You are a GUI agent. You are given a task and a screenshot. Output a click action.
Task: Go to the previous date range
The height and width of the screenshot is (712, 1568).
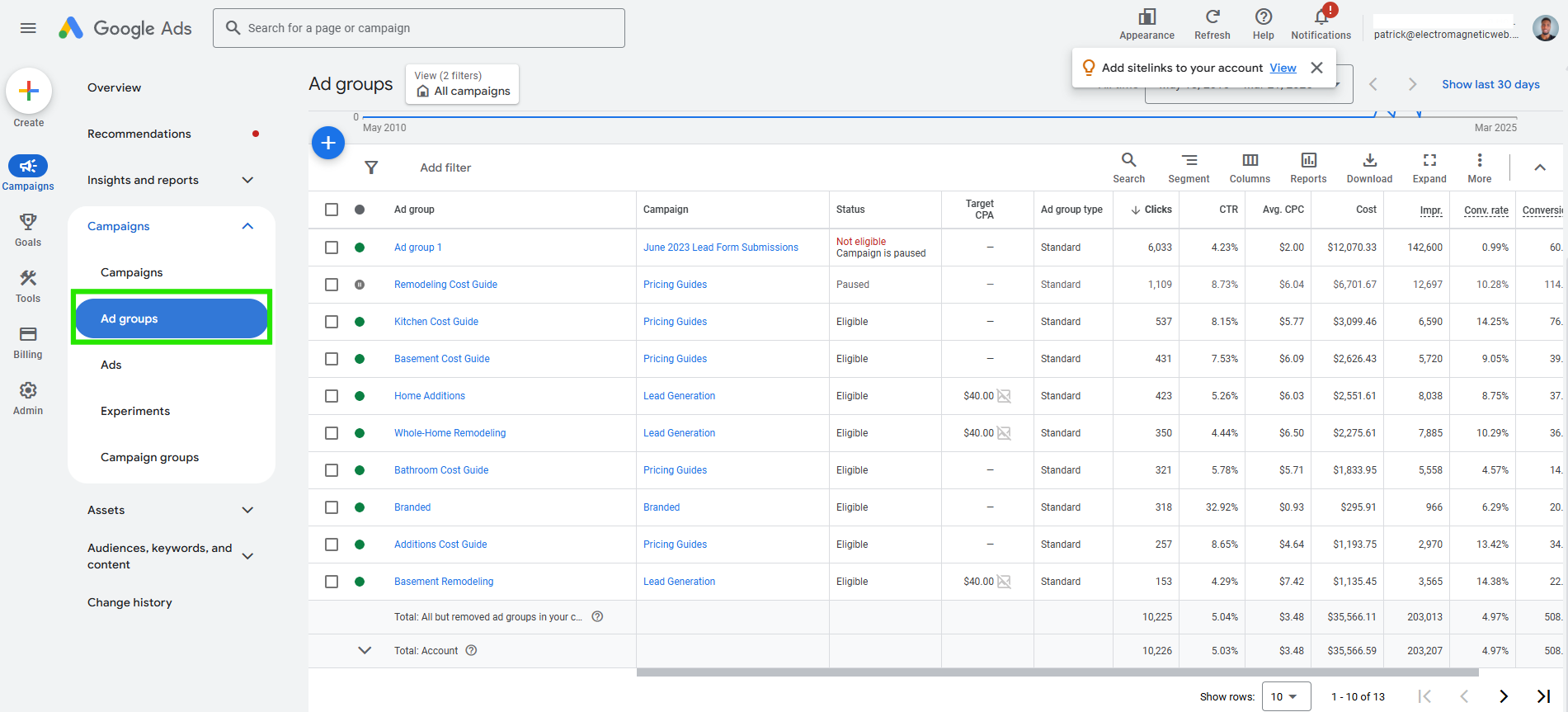pyautogui.click(x=1373, y=84)
